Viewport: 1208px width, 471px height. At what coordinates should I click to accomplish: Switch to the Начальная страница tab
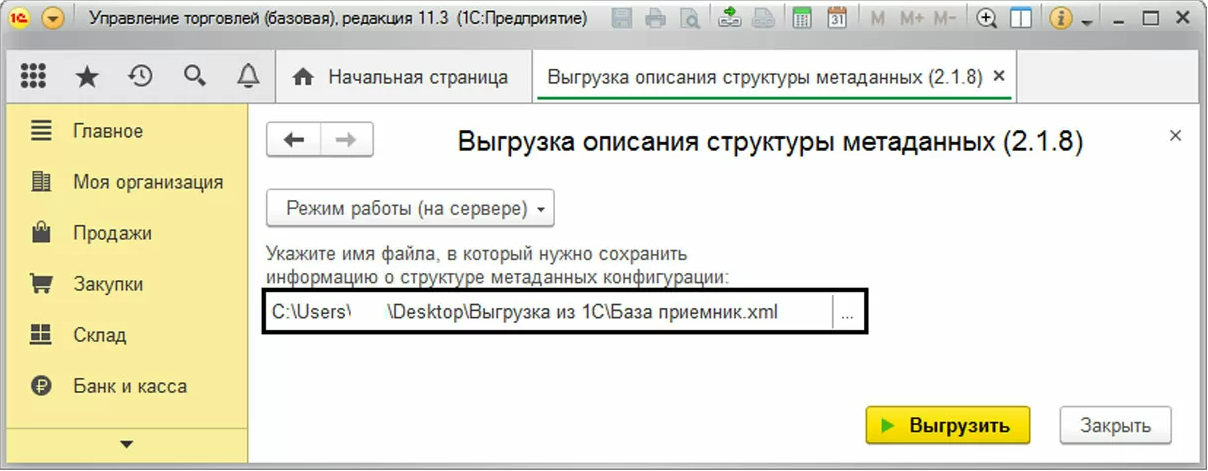405,78
